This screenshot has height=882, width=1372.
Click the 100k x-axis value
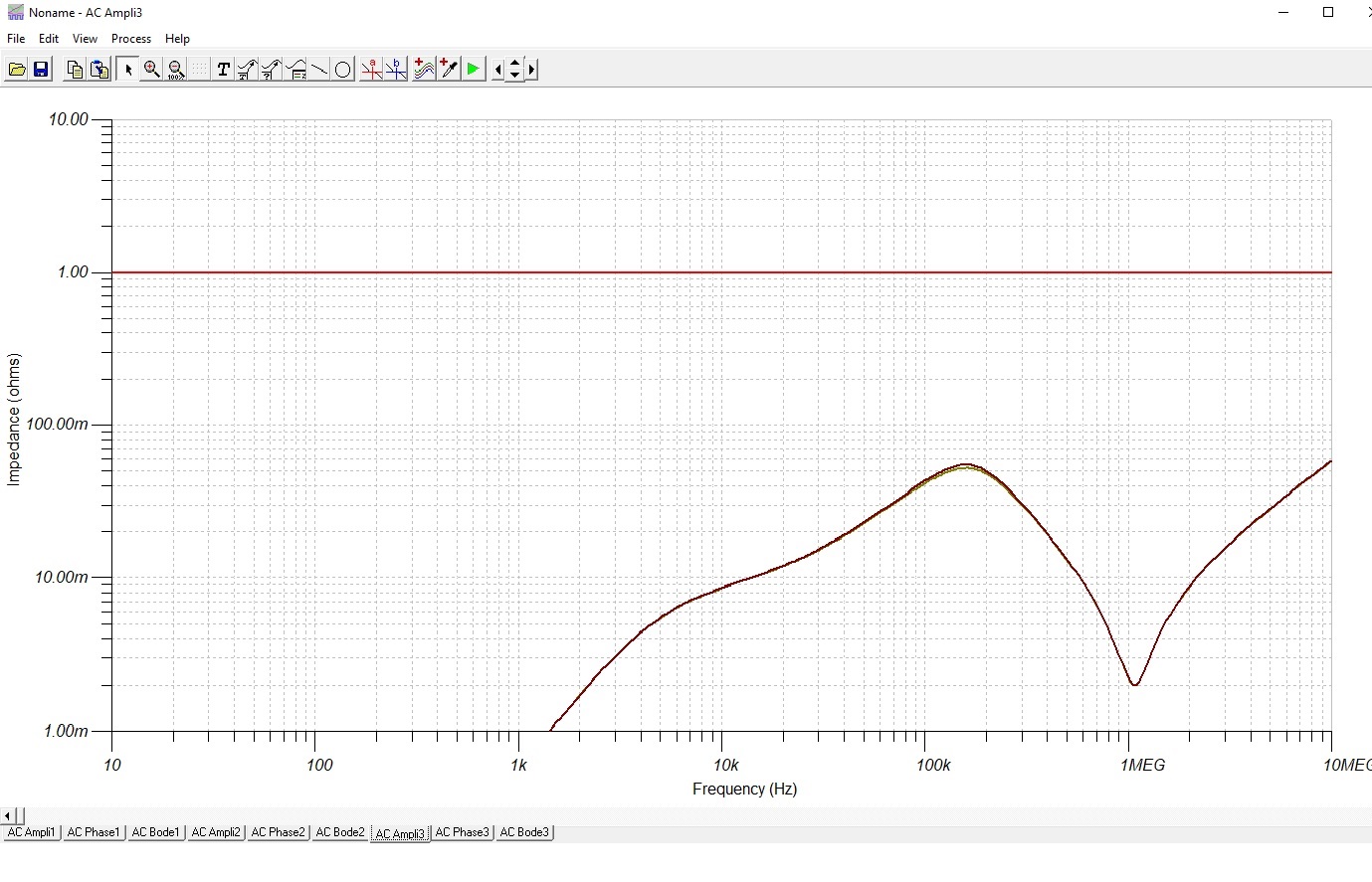tap(933, 766)
